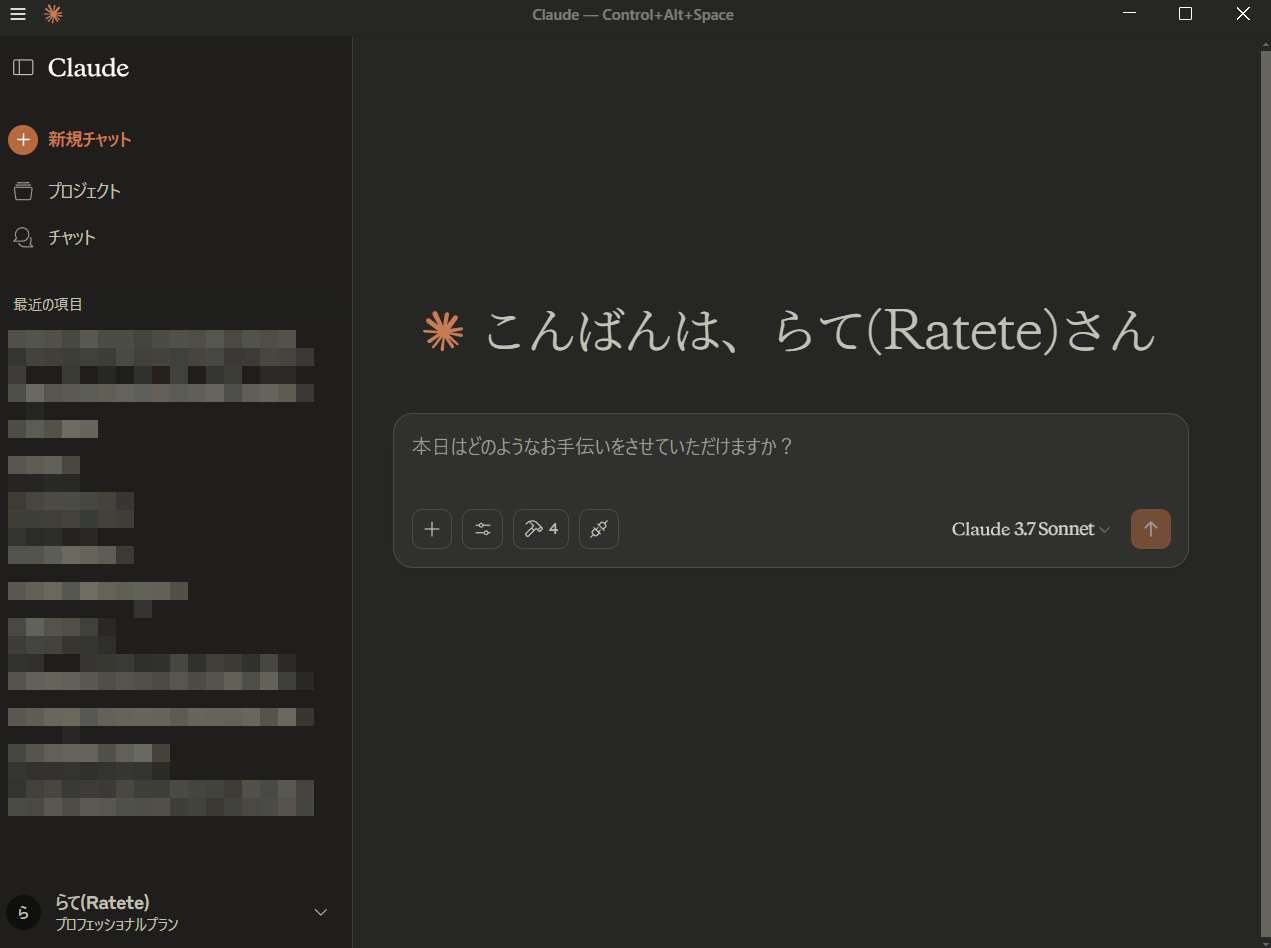Image resolution: width=1271 pixels, height=948 pixels.
Task: Open プロジェクト from the sidebar
Action: (x=84, y=191)
